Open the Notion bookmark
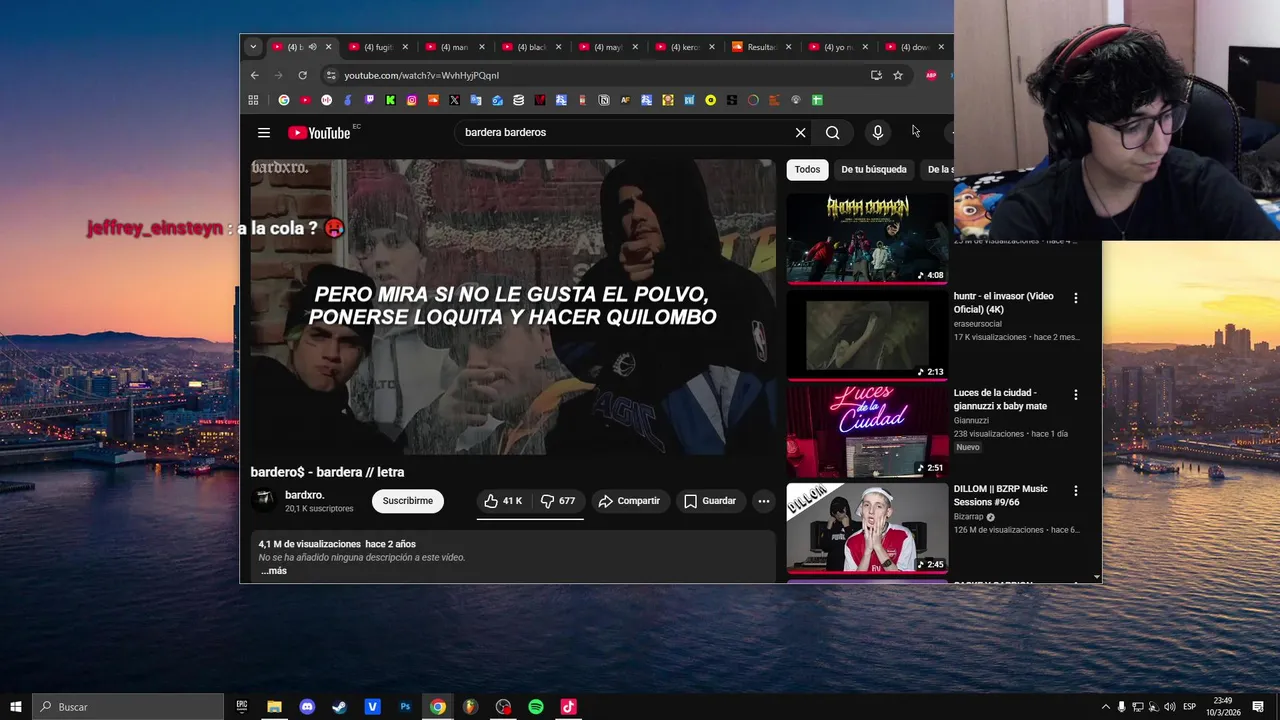Screen dimensions: 1280x720 604,100
